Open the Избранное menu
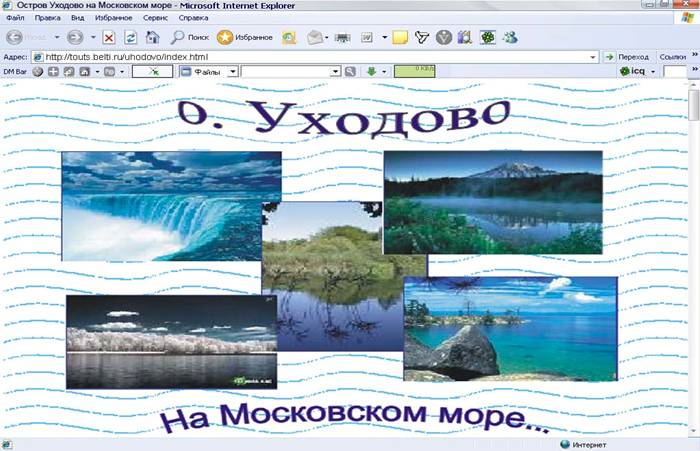Image resolution: width=700 pixels, height=451 pixels. (113, 18)
